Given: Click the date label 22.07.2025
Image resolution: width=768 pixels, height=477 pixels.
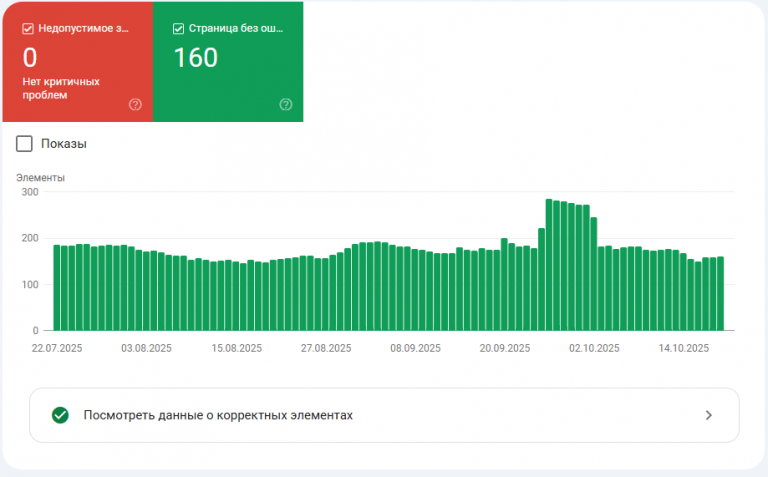Looking at the screenshot, I should tap(57, 348).
